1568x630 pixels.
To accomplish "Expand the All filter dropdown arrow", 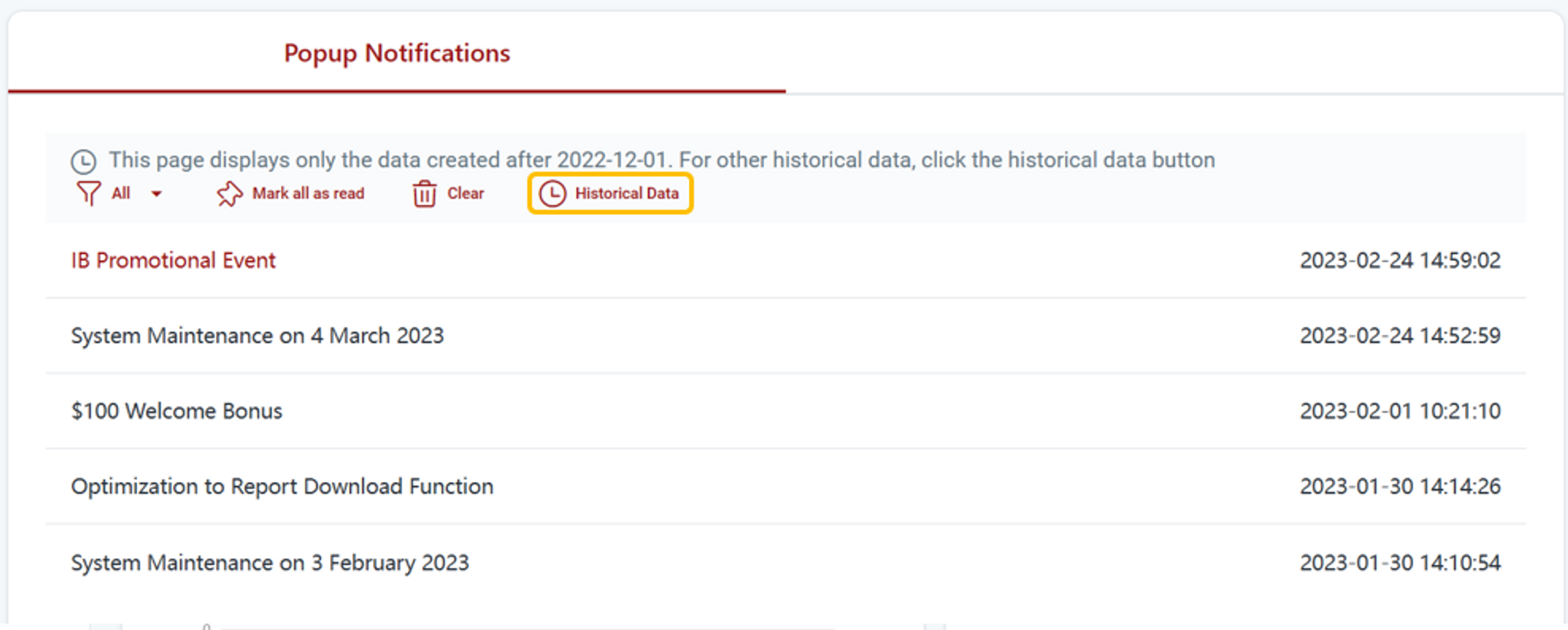I will tap(157, 194).
